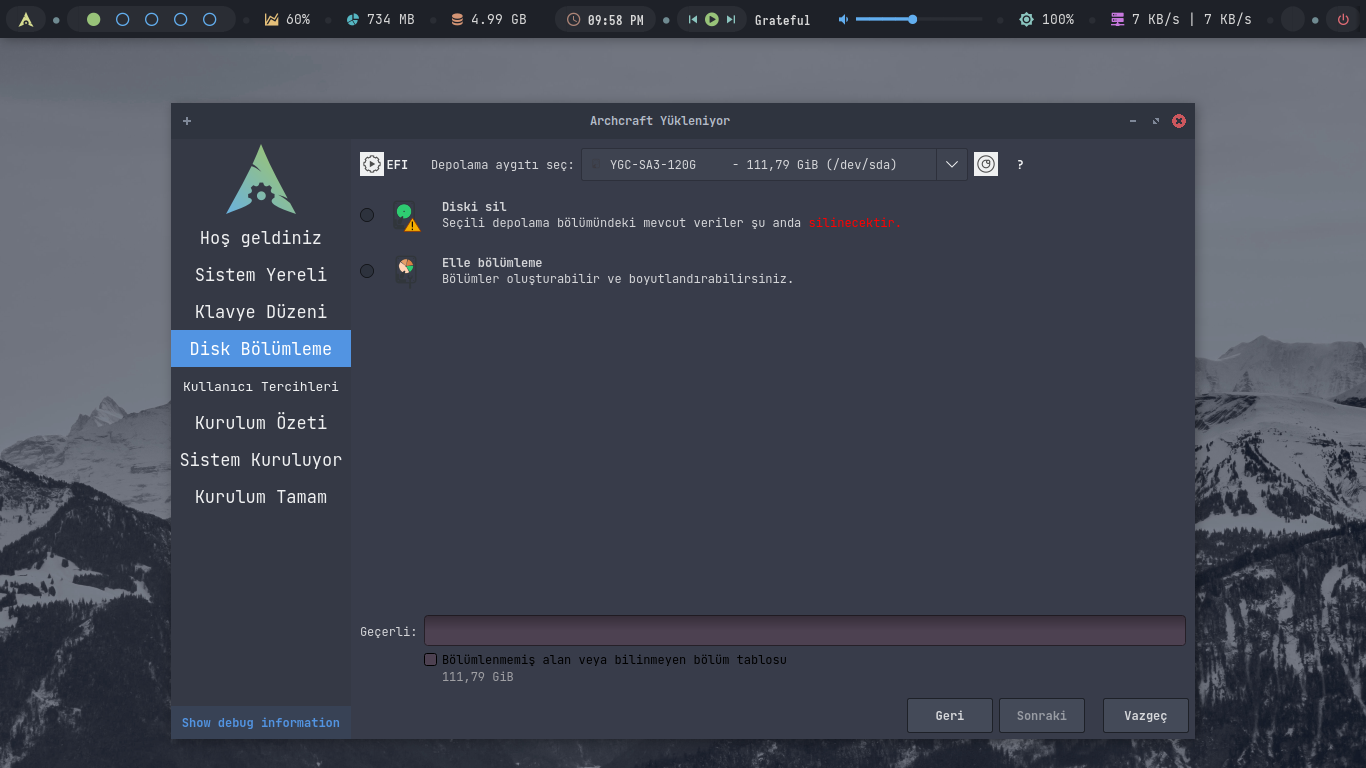Click the plus icon in installer title bar

tap(187, 121)
